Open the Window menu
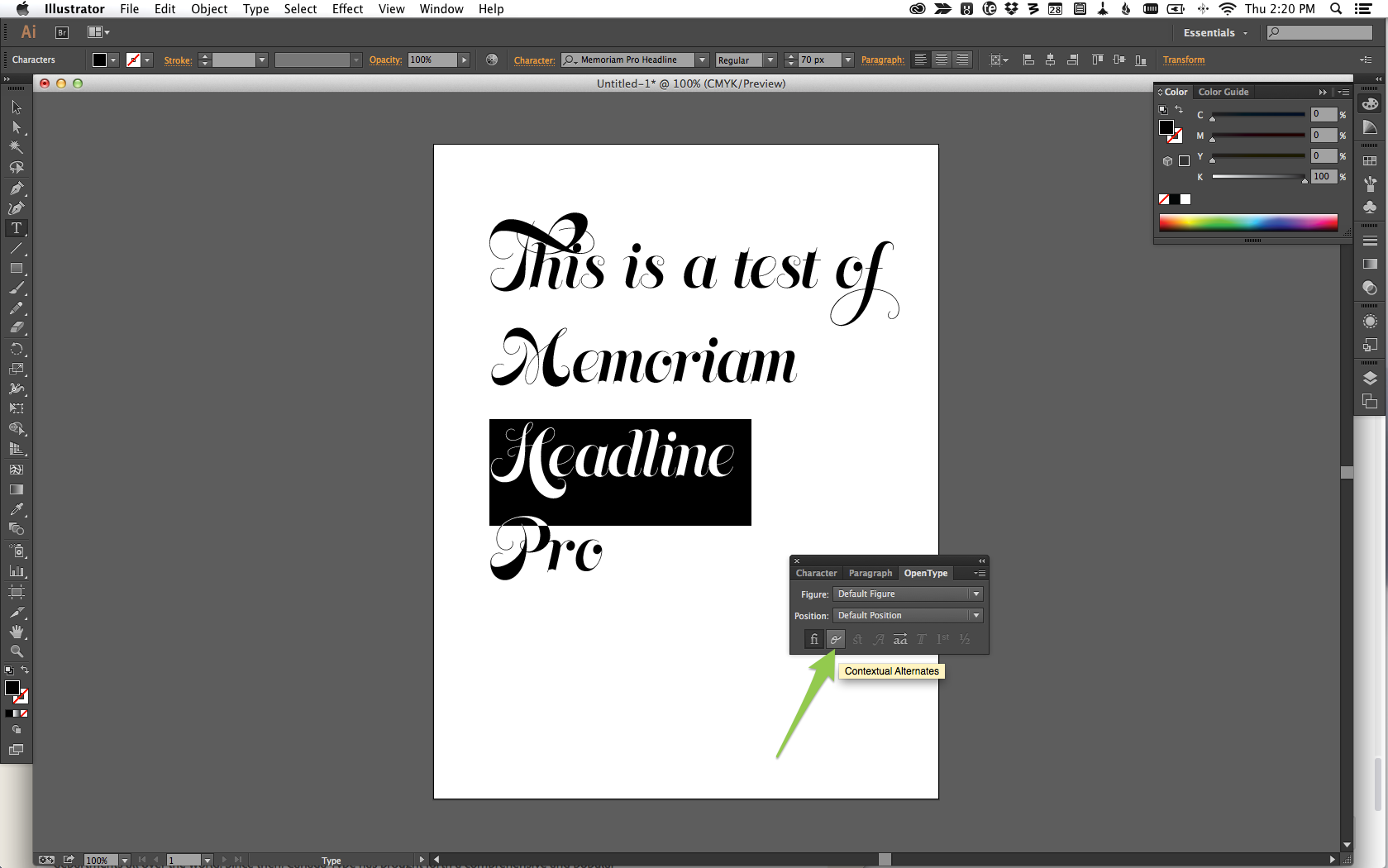Viewport: 1388px width, 868px height. (x=441, y=9)
